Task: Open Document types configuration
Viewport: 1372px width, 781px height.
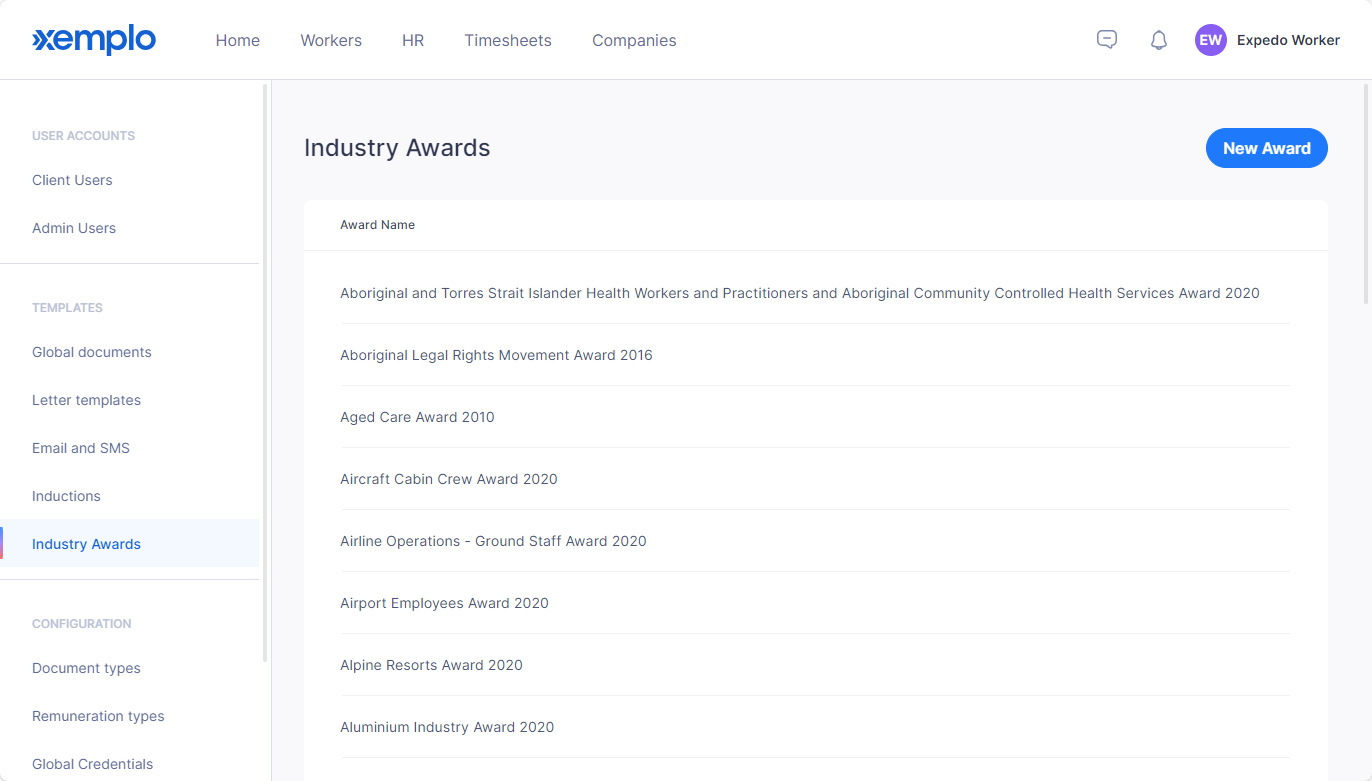Action: (x=86, y=668)
